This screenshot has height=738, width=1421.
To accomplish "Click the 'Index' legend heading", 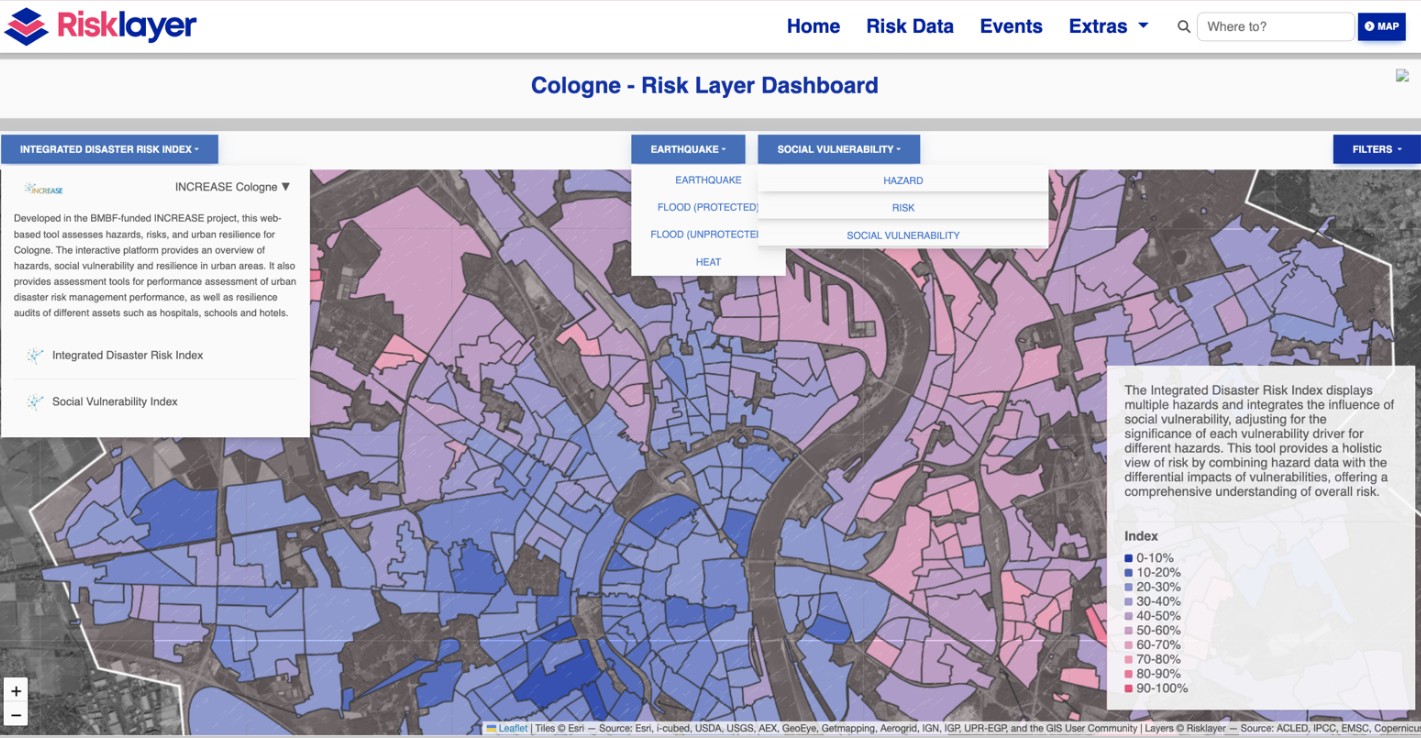I will click(1141, 536).
